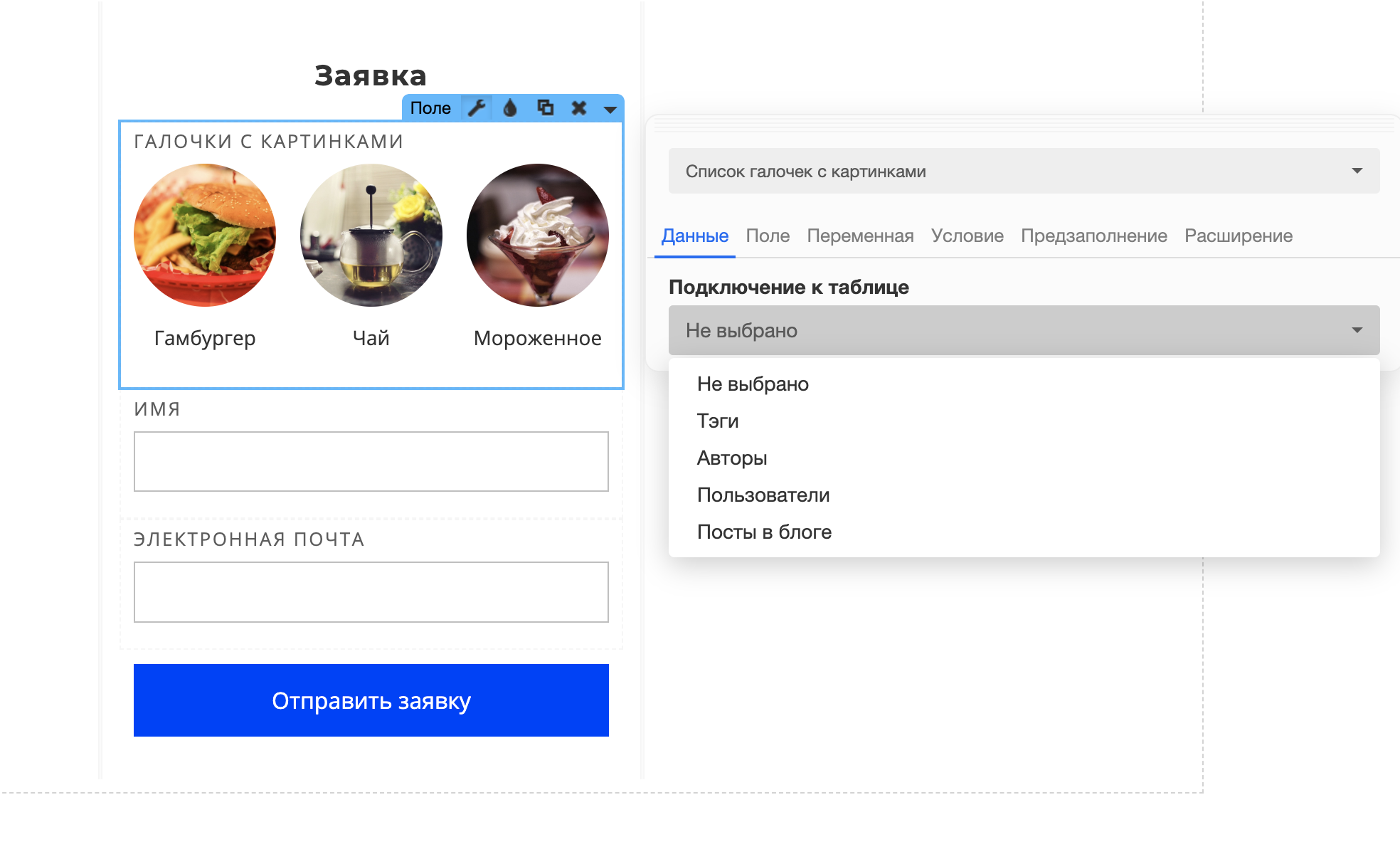Select the Гамбургер image checkbox
The image size is (1400, 864).
[x=205, y=236]
